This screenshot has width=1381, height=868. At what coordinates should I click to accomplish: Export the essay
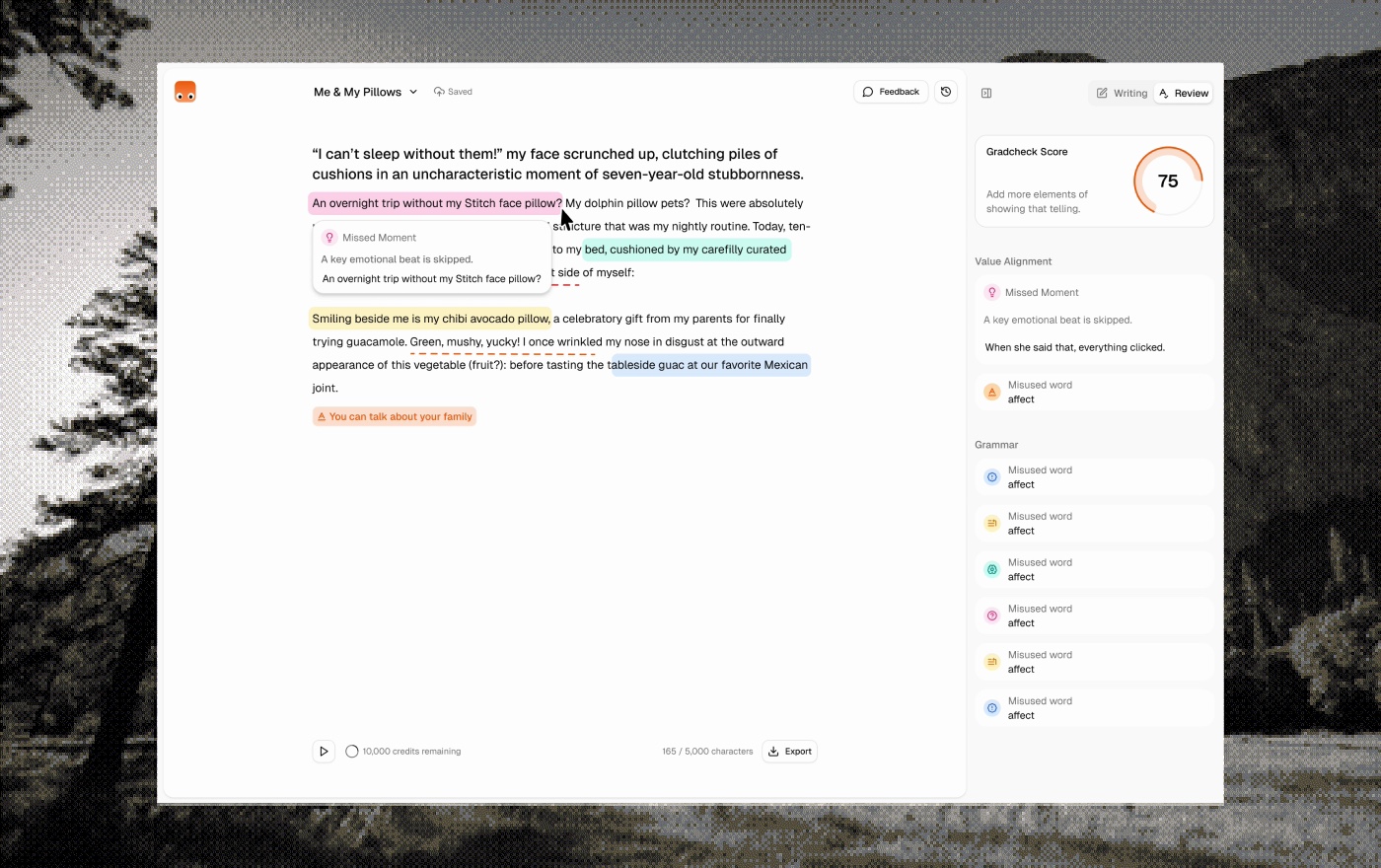point(789,752)
